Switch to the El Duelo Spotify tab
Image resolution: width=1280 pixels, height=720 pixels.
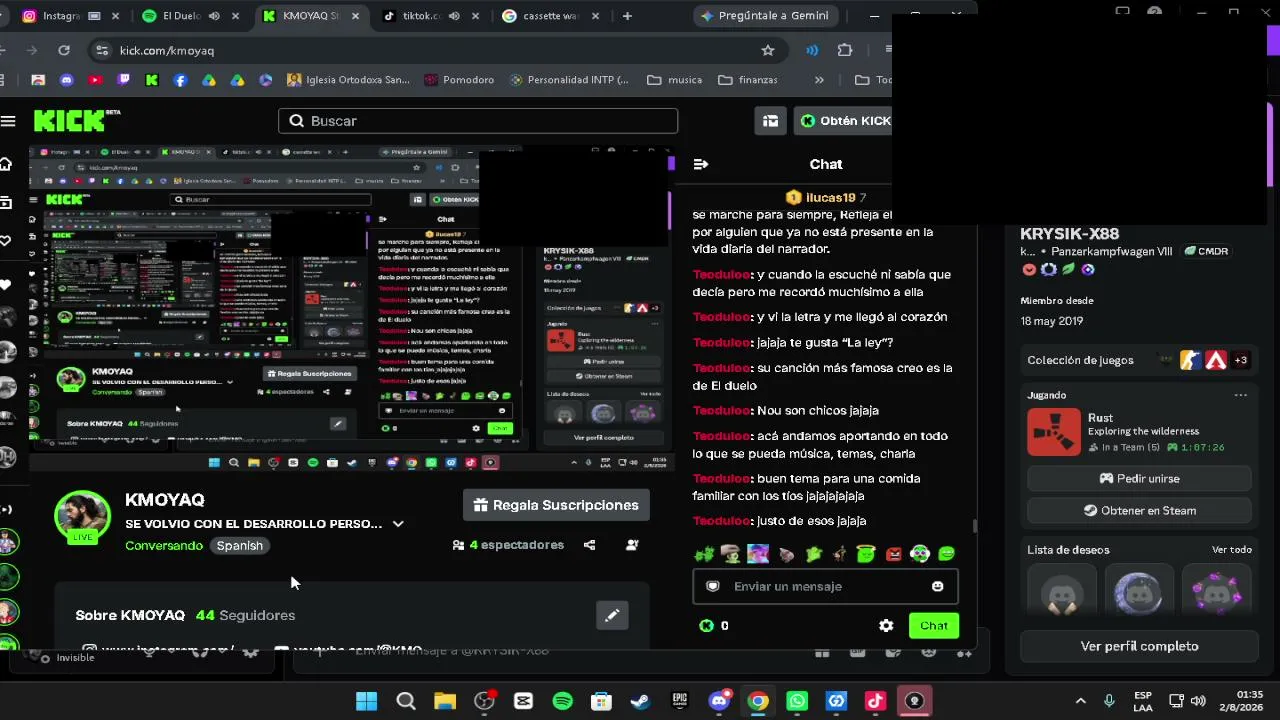point(181,16)
